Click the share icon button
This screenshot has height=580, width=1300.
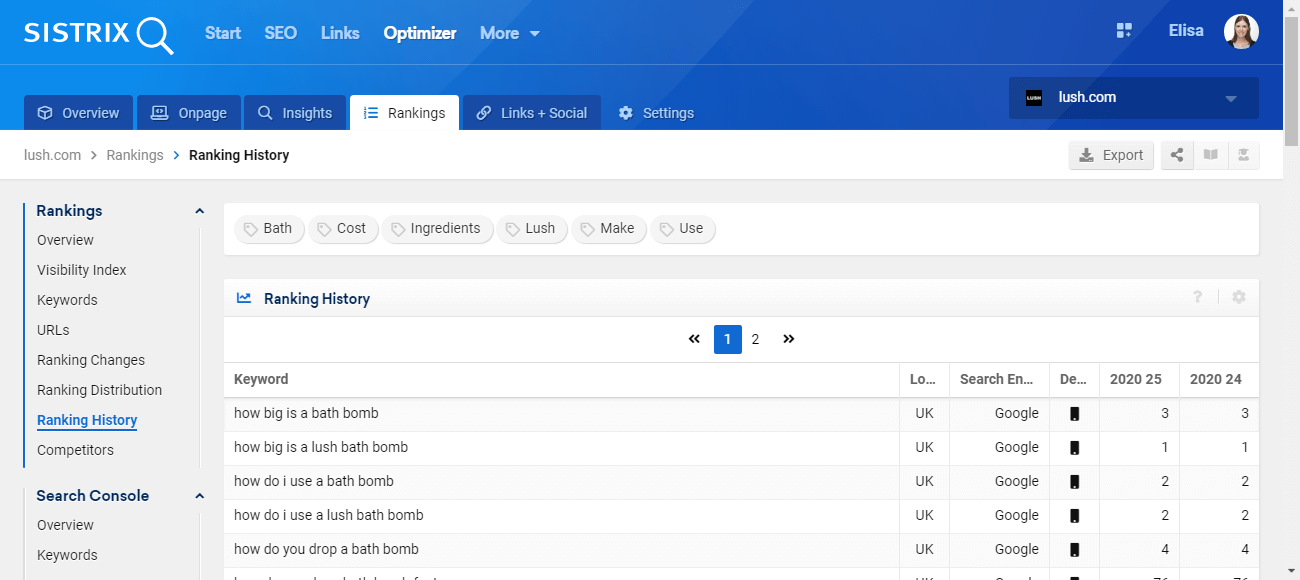[x=1177, y=155]
